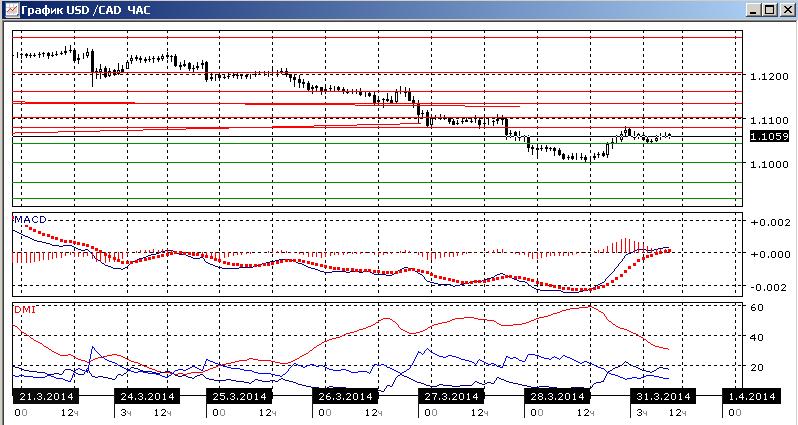Click the MACD indicator label
Image resolution: width=798 pixels, height=425 pixels.
(x=30, y=220)
